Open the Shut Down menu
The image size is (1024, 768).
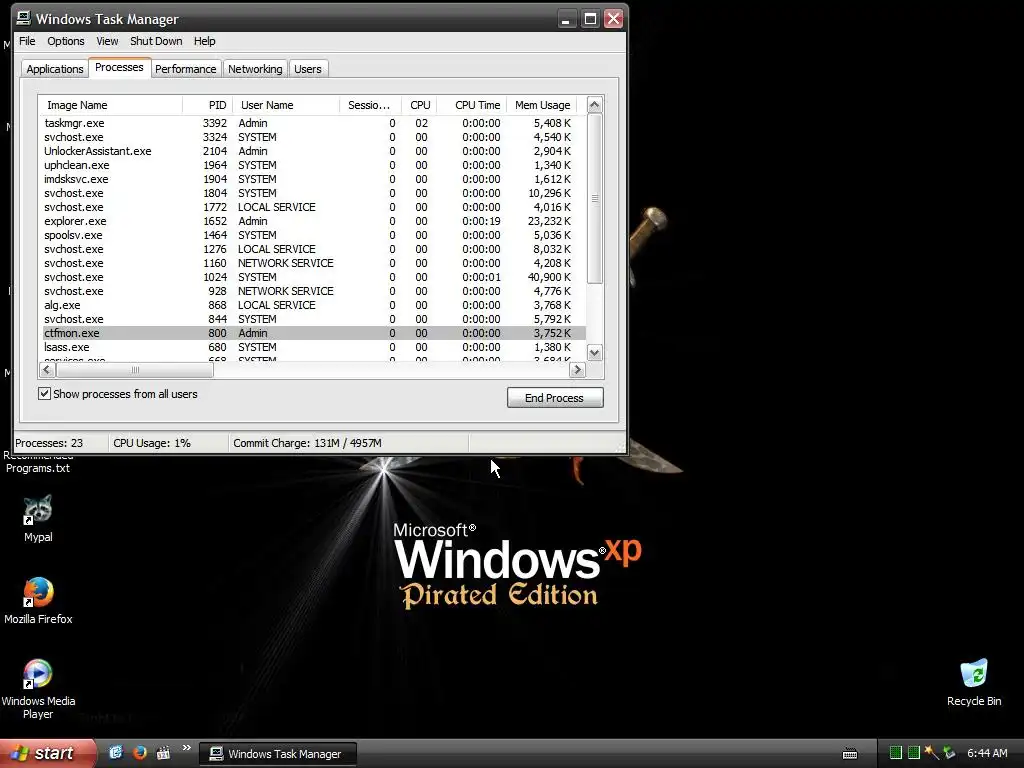pos(156,41)
